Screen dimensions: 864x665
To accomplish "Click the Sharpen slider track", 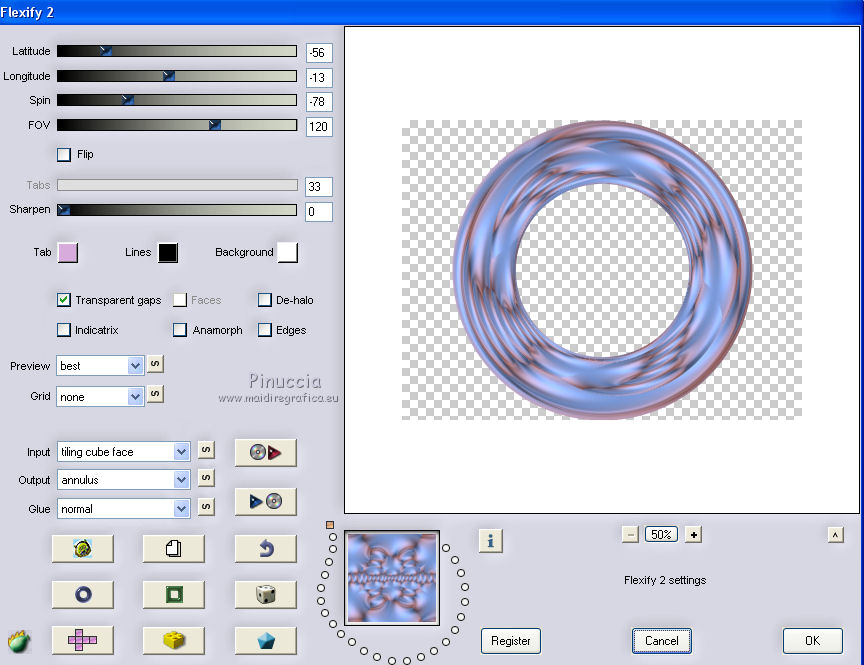I will (x=177, y=210).
